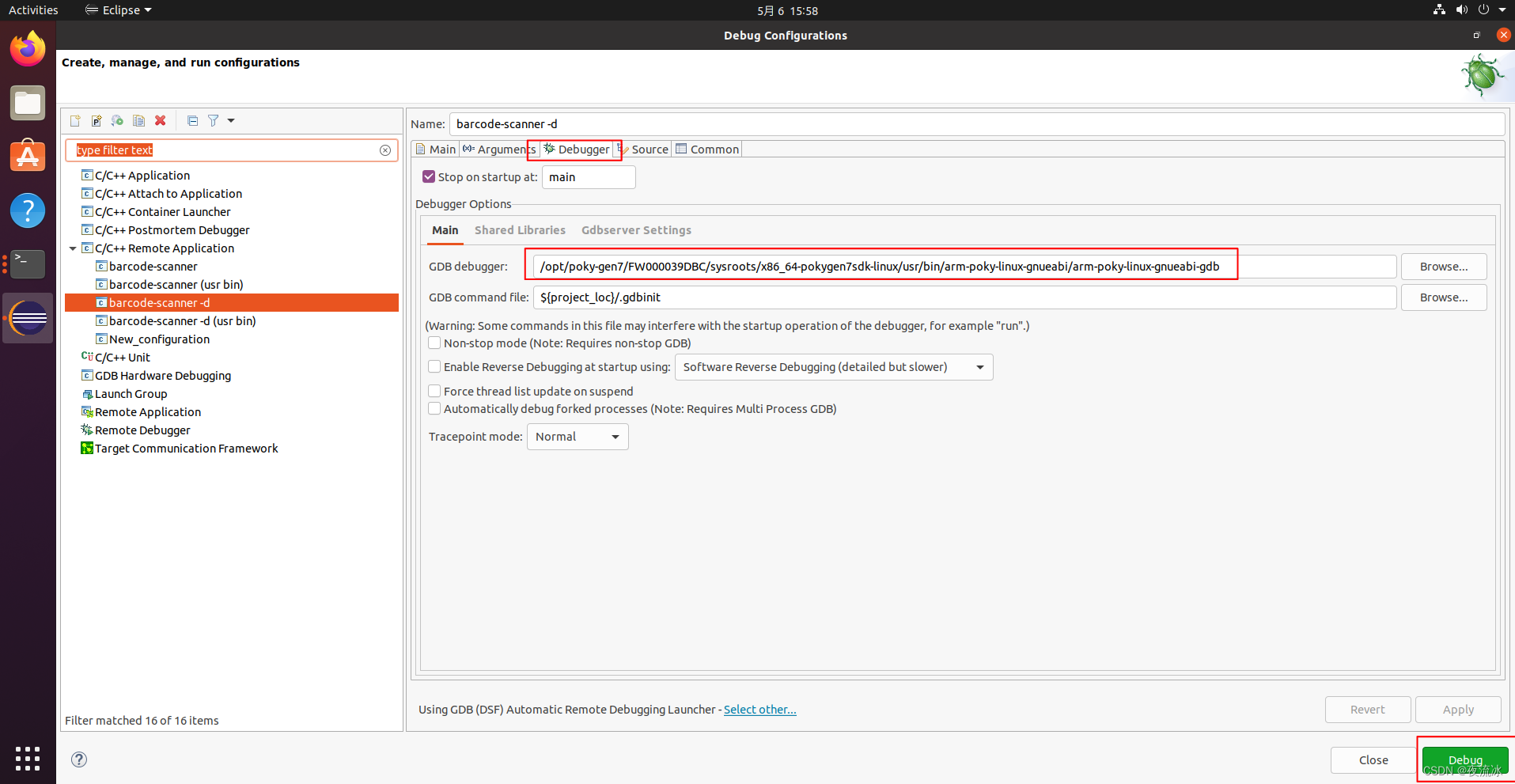Open the Gdbserver Settings tab

pos(636,230)
